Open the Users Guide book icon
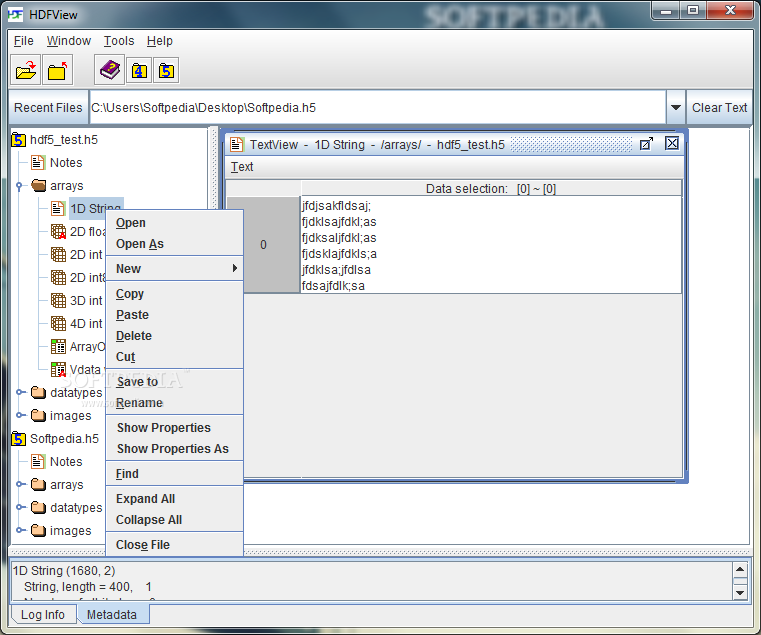 click(110, 70)
